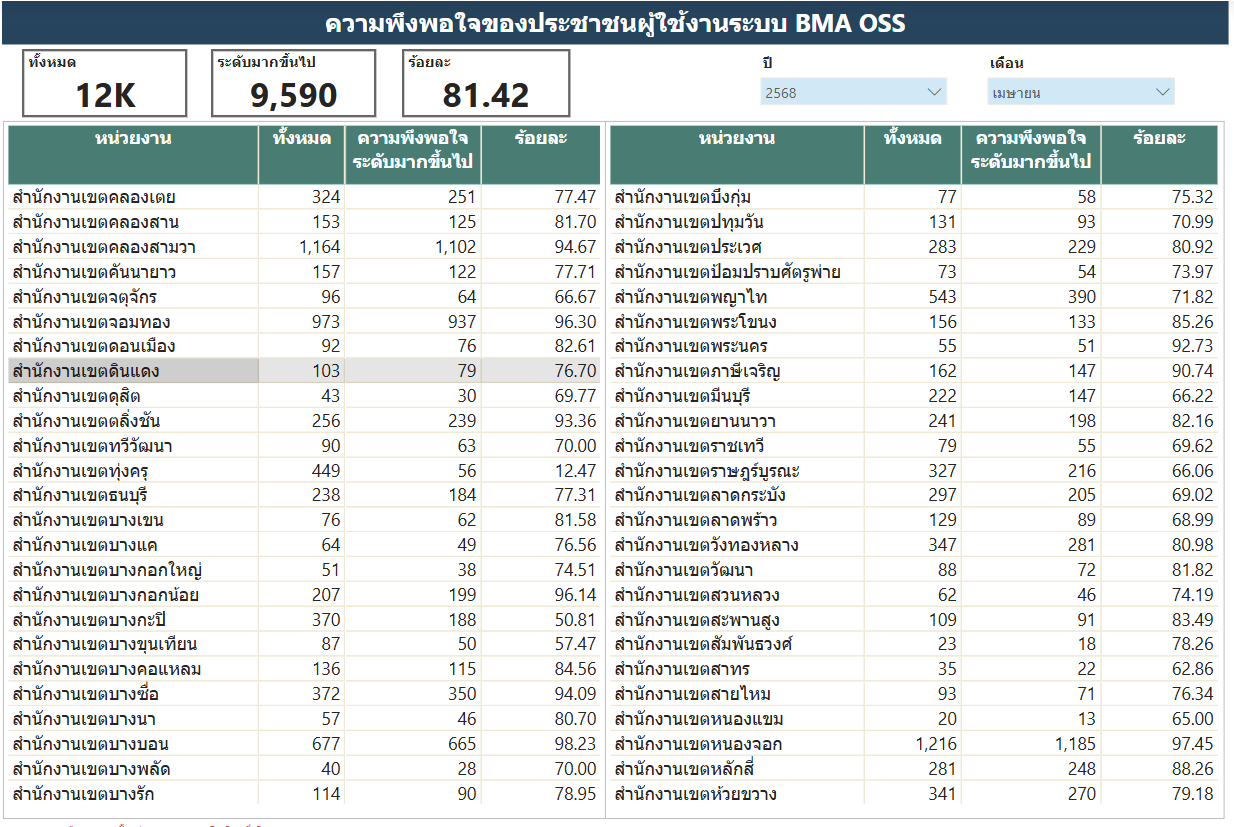Select row สำนักงานเขตบางบอน

click(x=305, y=744)
